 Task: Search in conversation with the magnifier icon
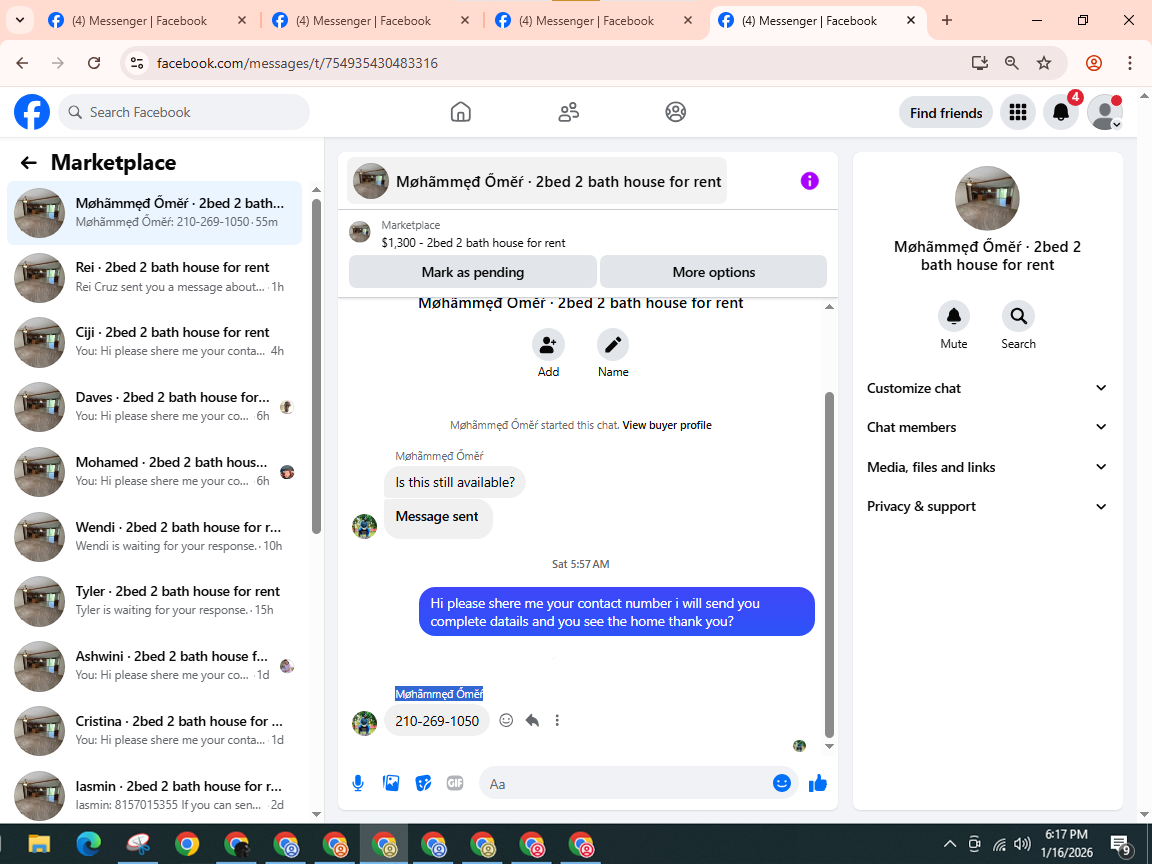tap(1018, 316)
